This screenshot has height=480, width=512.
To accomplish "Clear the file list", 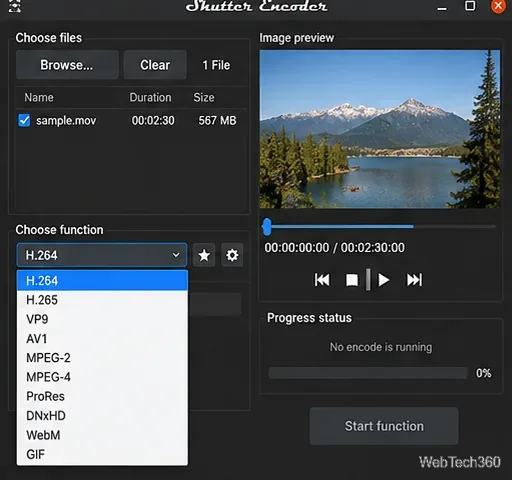I will tap(155, 65).
